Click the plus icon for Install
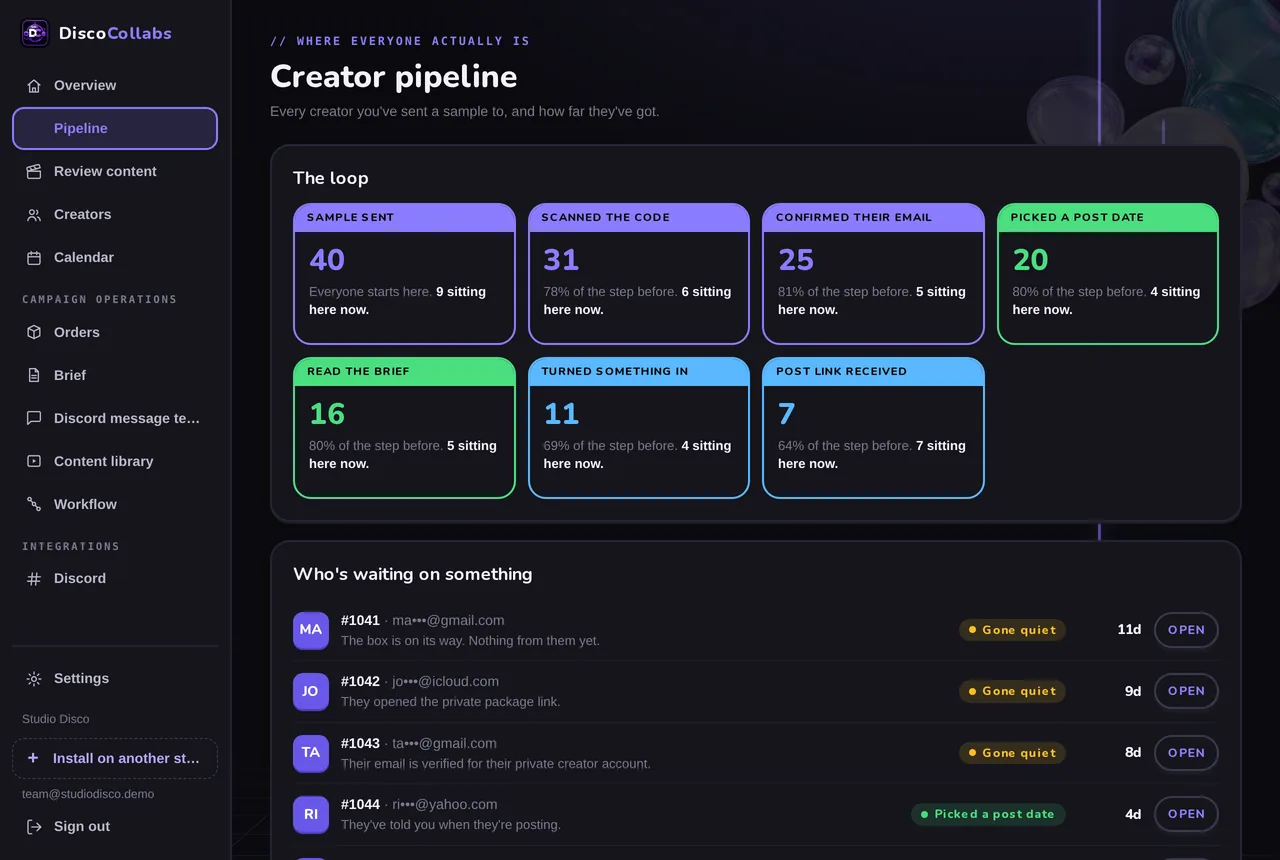Screen dimensions: 1280x860 pos(33,758)
